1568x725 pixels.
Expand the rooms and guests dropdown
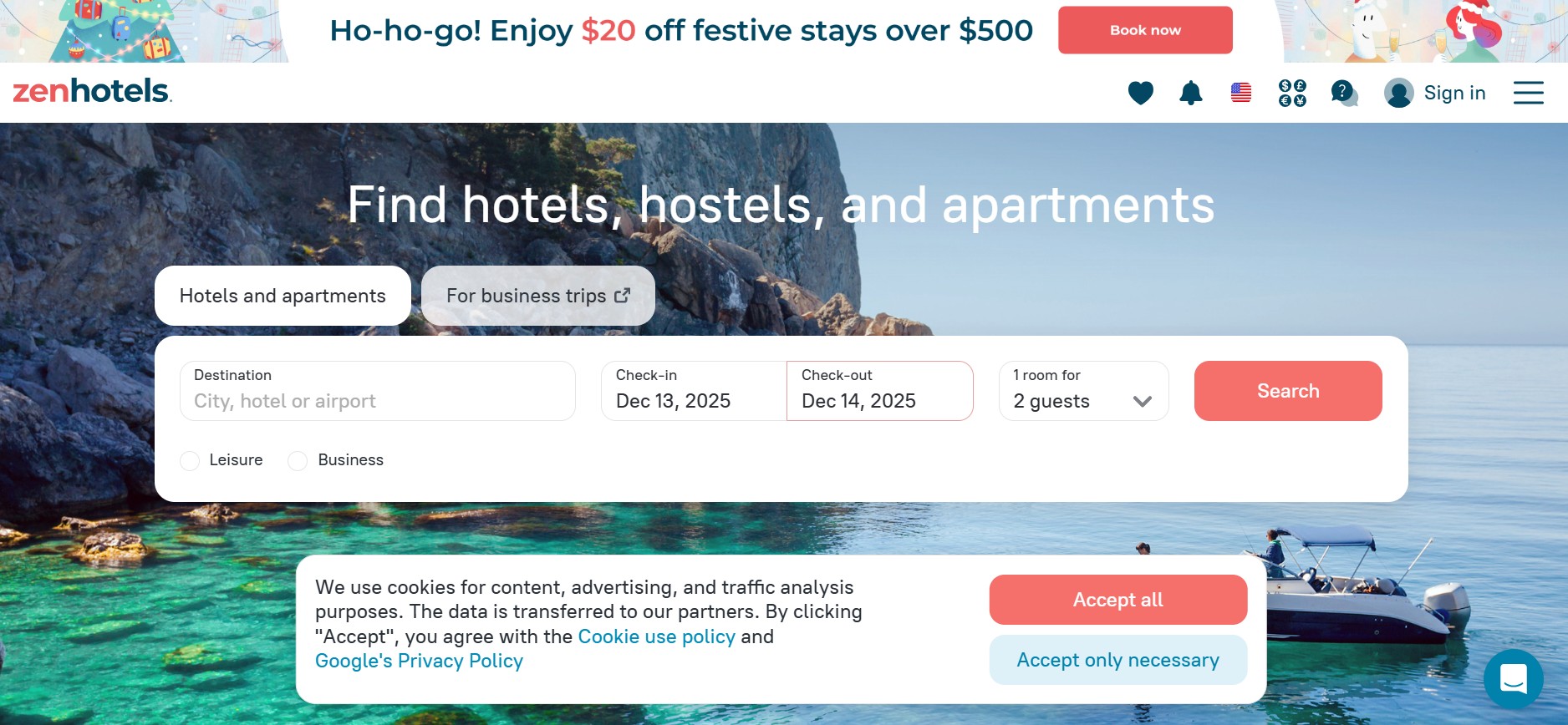pos(1083,391)
